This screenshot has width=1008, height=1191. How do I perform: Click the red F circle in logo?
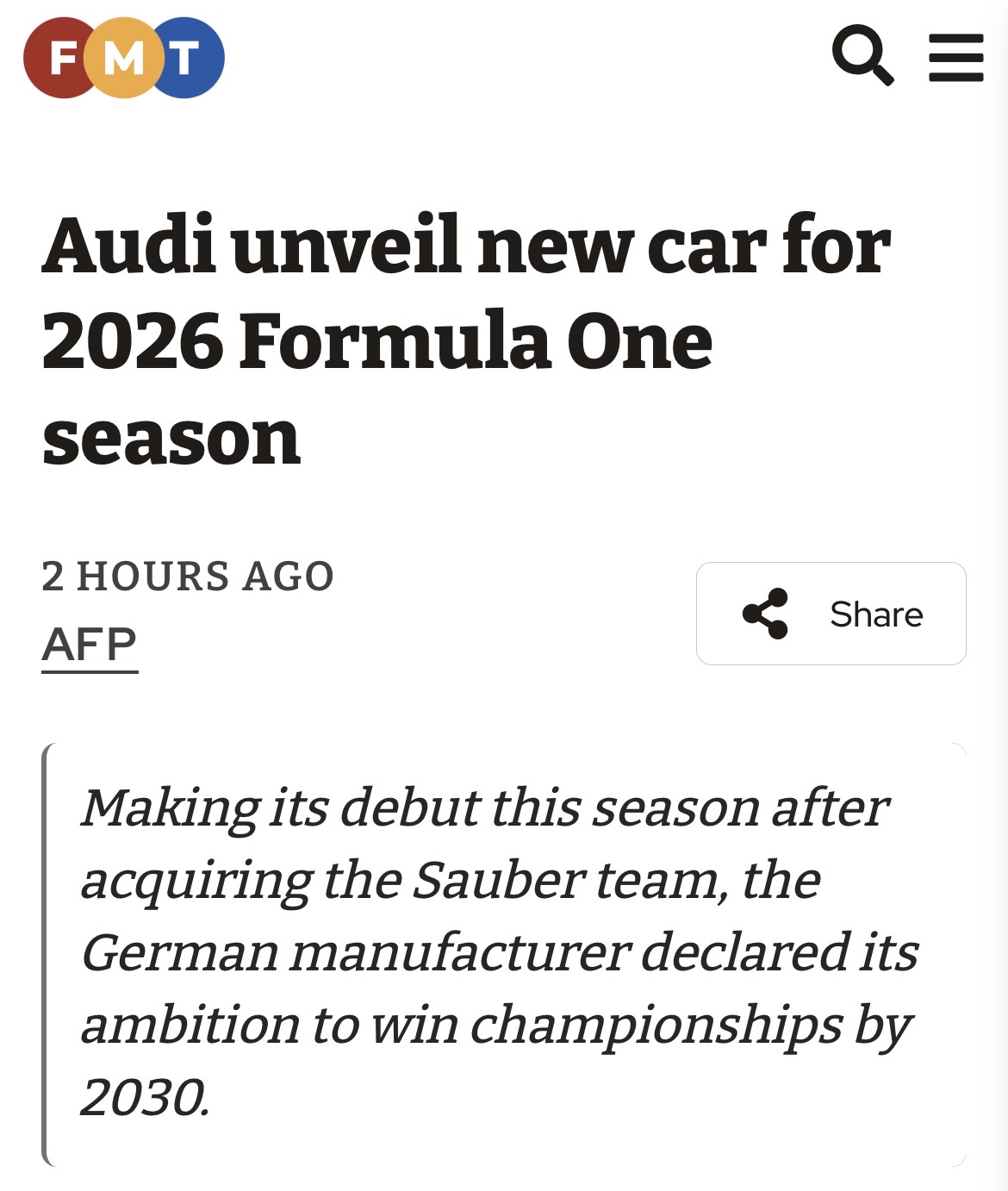(x=59, y=58)
